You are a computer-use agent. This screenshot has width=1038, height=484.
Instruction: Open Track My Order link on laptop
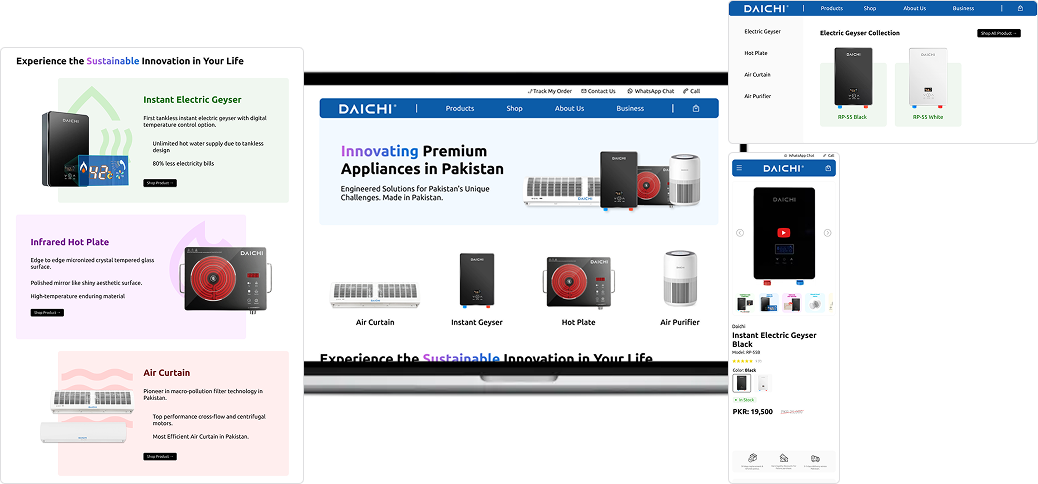point(549,91)
